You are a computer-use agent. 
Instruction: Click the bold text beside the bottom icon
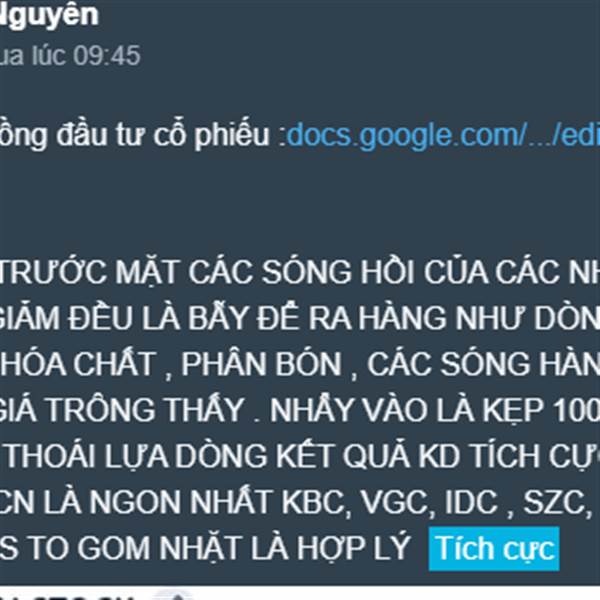[x=67, y=596]
